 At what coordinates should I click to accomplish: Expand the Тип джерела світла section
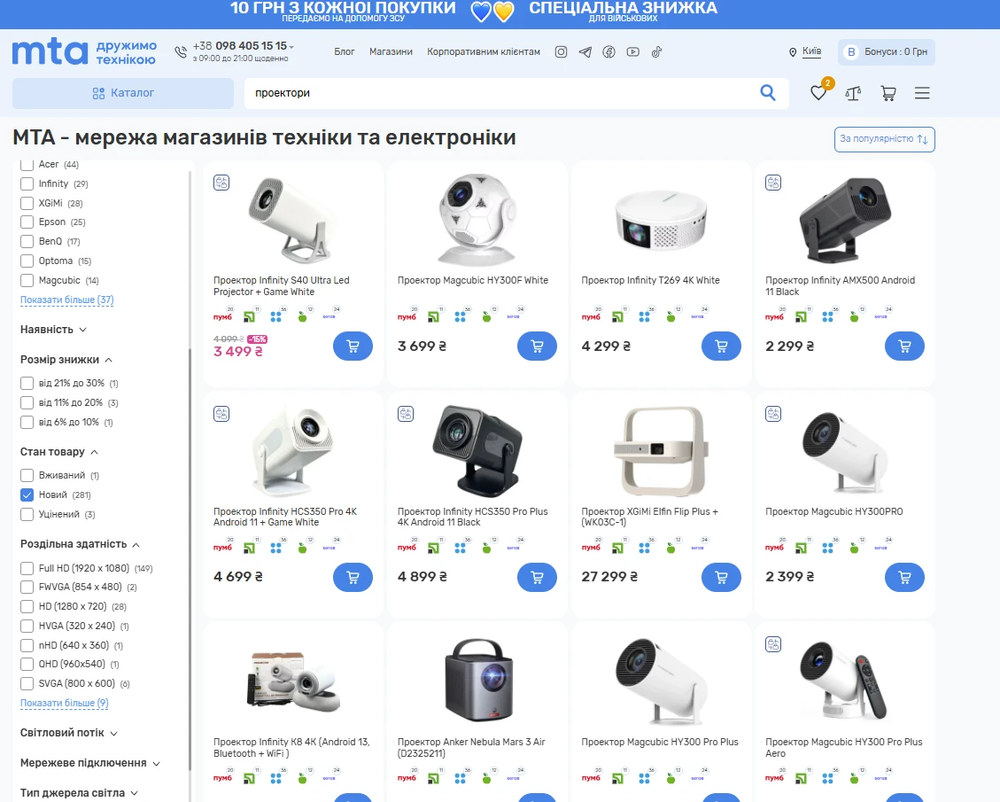pyautogui.click(x=79, y=793)
